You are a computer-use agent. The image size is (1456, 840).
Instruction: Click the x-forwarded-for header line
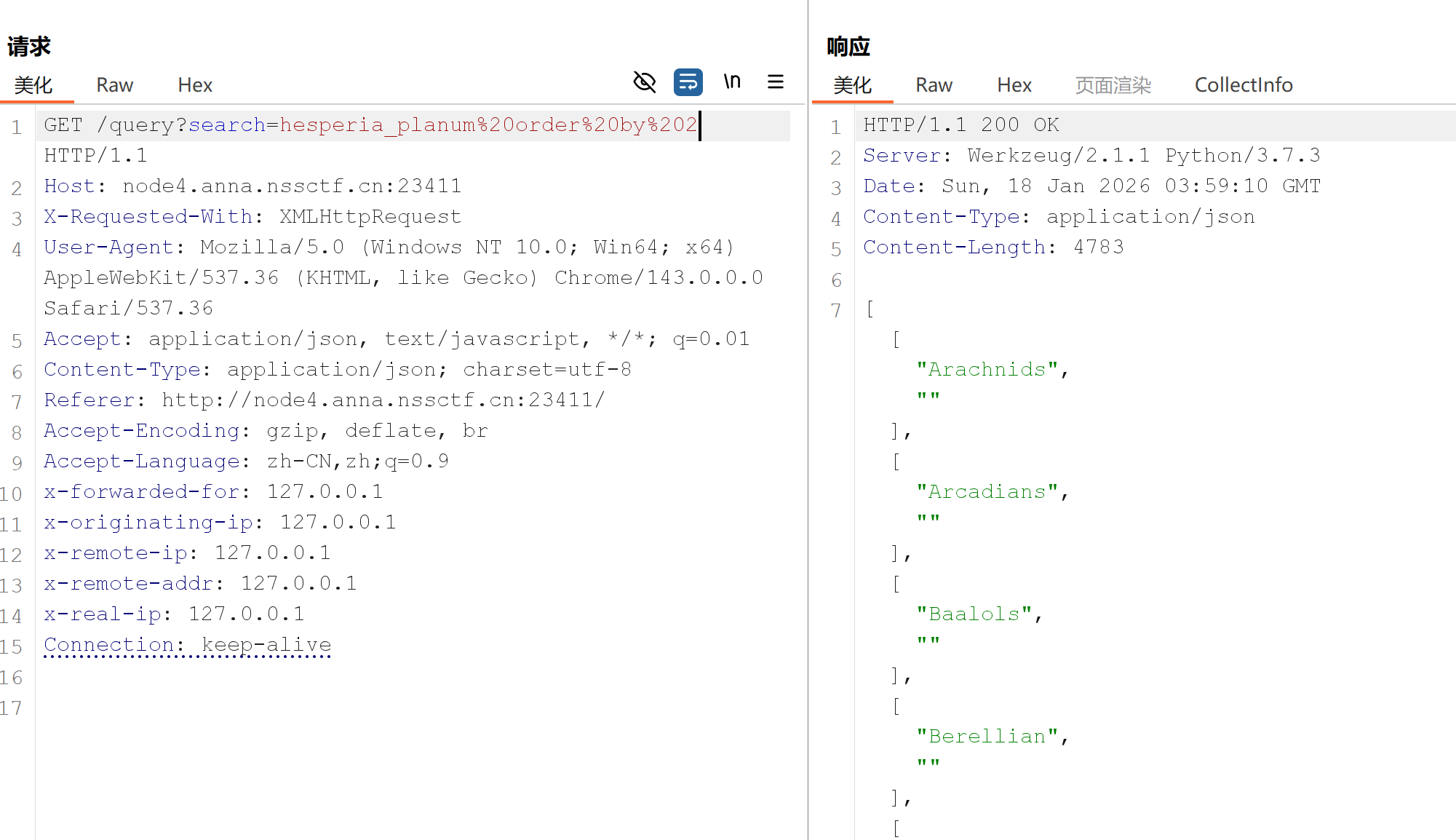[212, 492]
